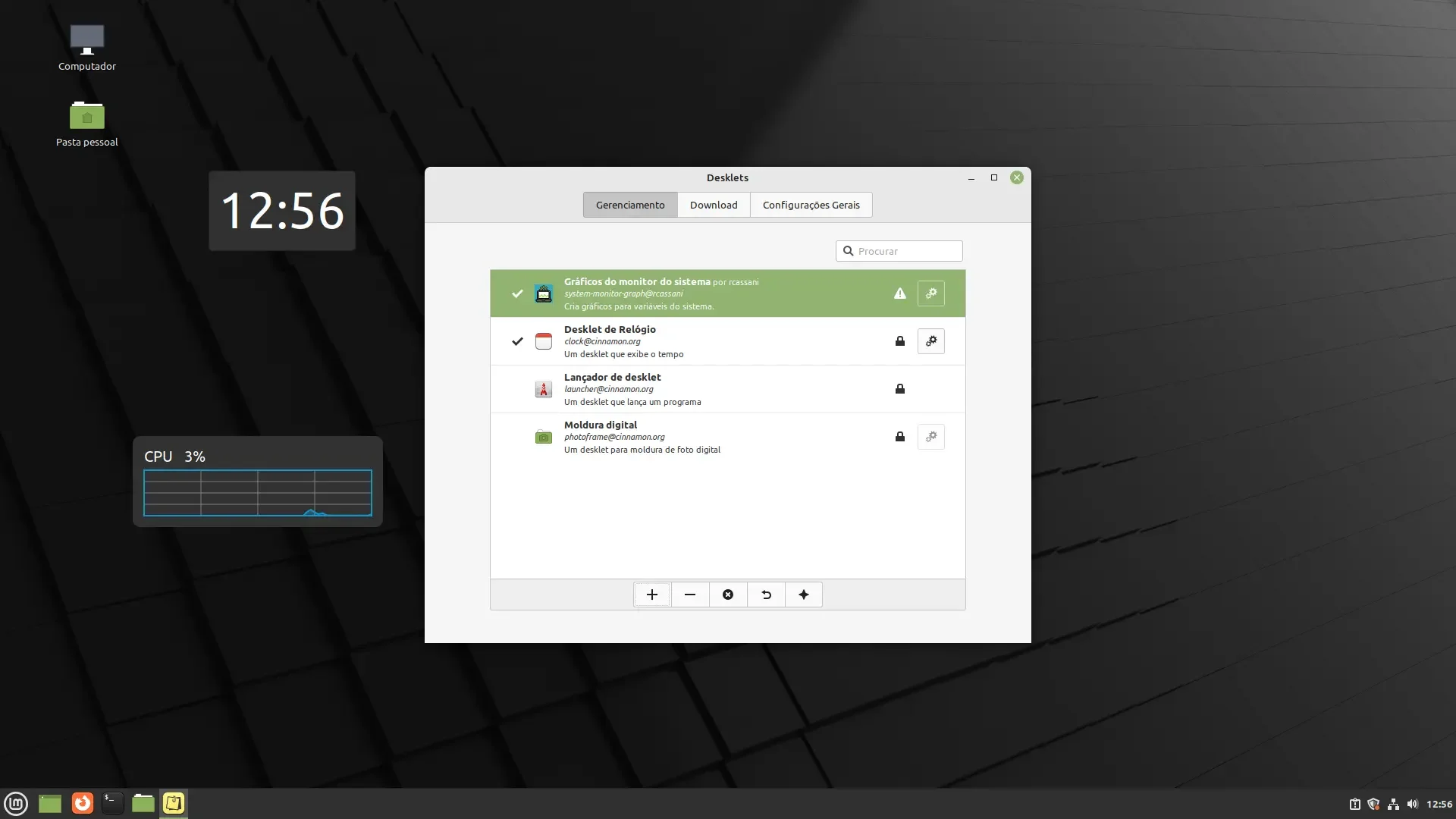Click the lock icon on Lançador de desklet
The height and width of the screenshot is (819, 1456).
pos(900,389)
